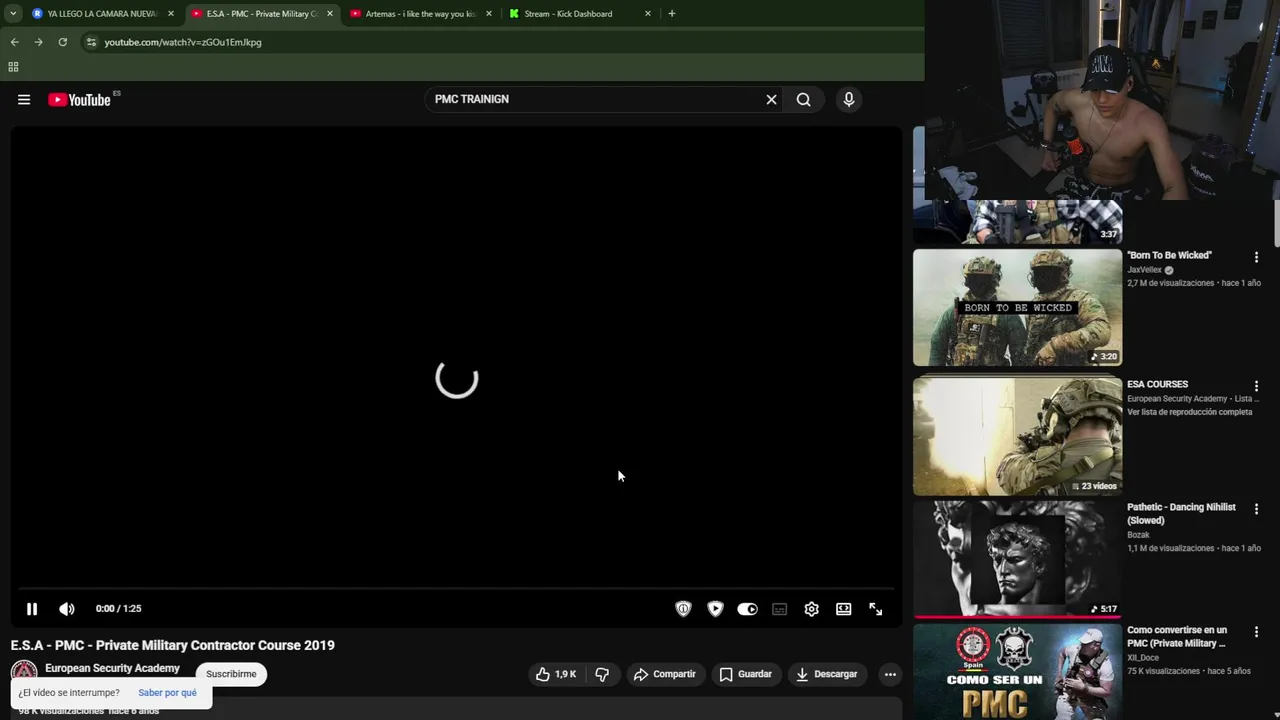Screen dimensions: 1280x720
Task: Open the YouTube hamburger guide menu
Action: (24, 99)
